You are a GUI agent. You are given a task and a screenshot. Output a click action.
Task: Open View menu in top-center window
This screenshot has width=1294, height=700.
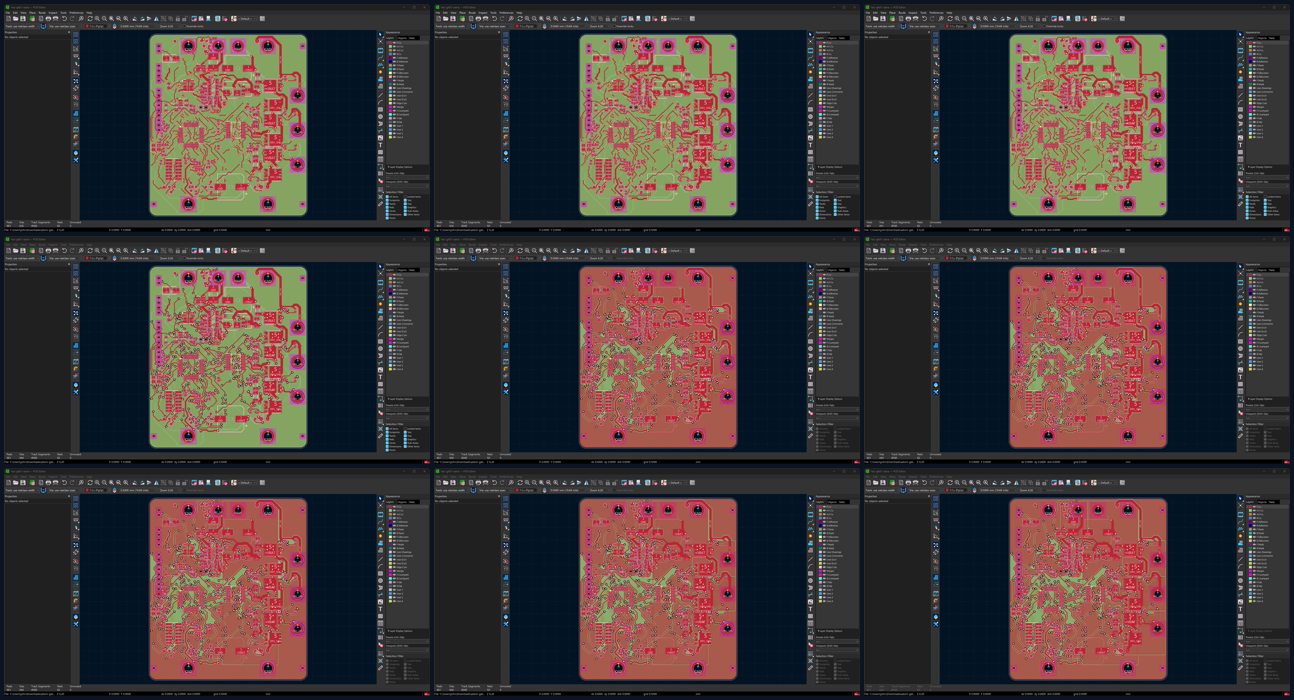point(453,12)
